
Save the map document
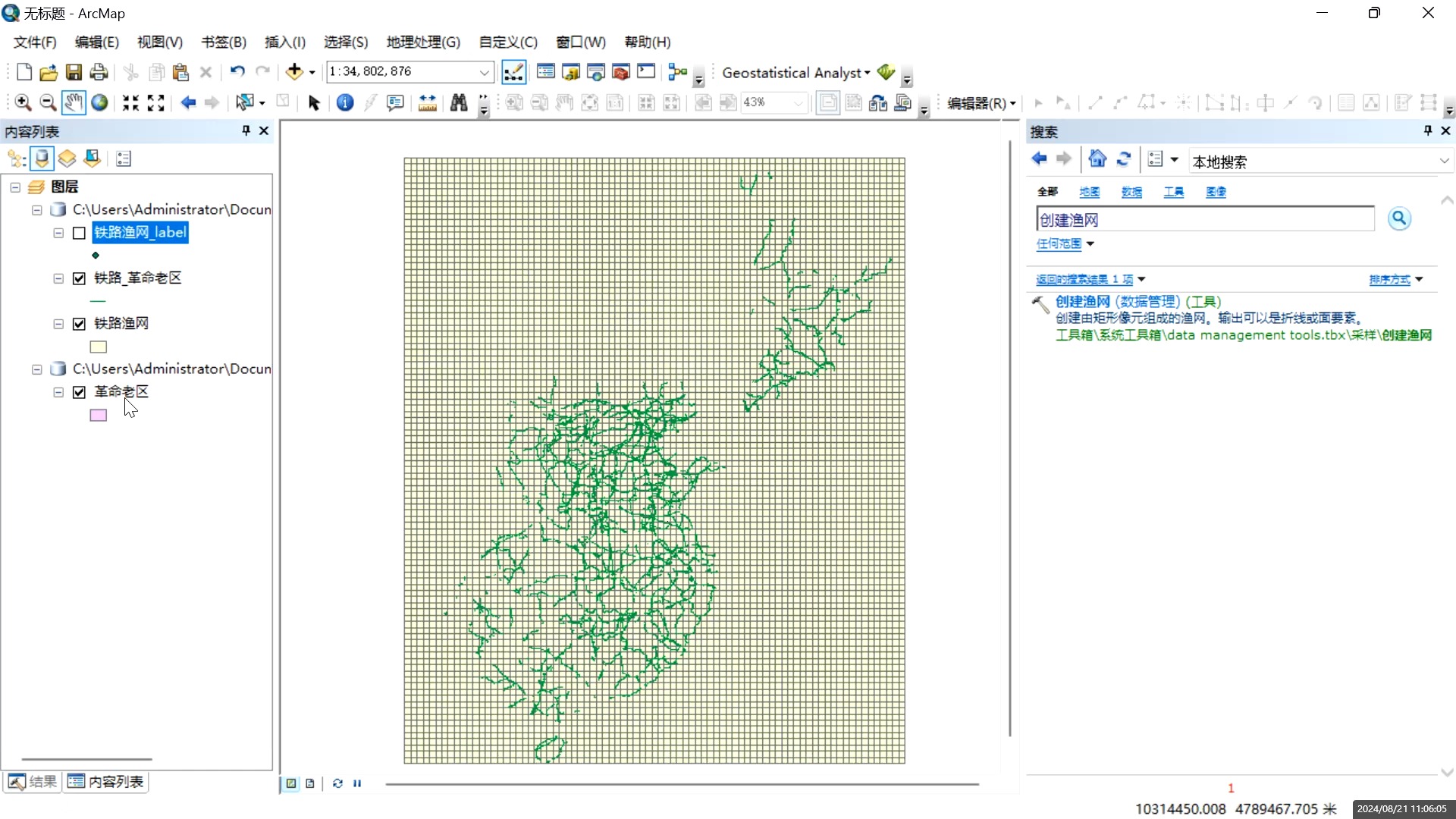(74, 72)
